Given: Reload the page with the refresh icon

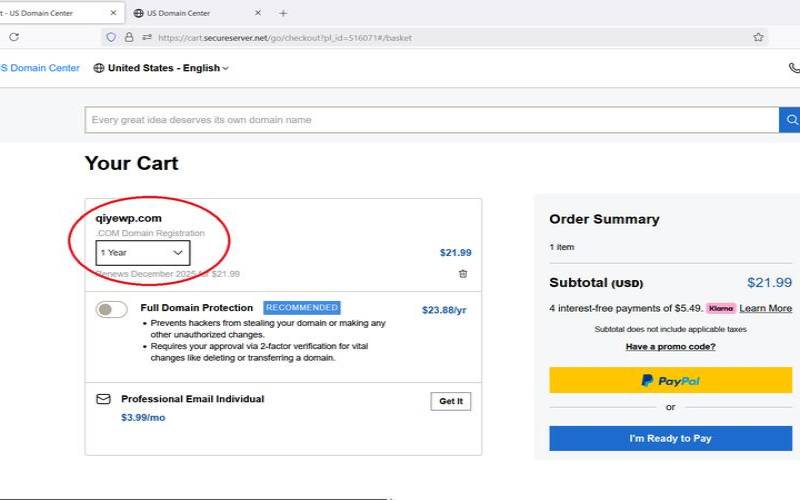Looking at the screenshot, I should click(14, 37).
